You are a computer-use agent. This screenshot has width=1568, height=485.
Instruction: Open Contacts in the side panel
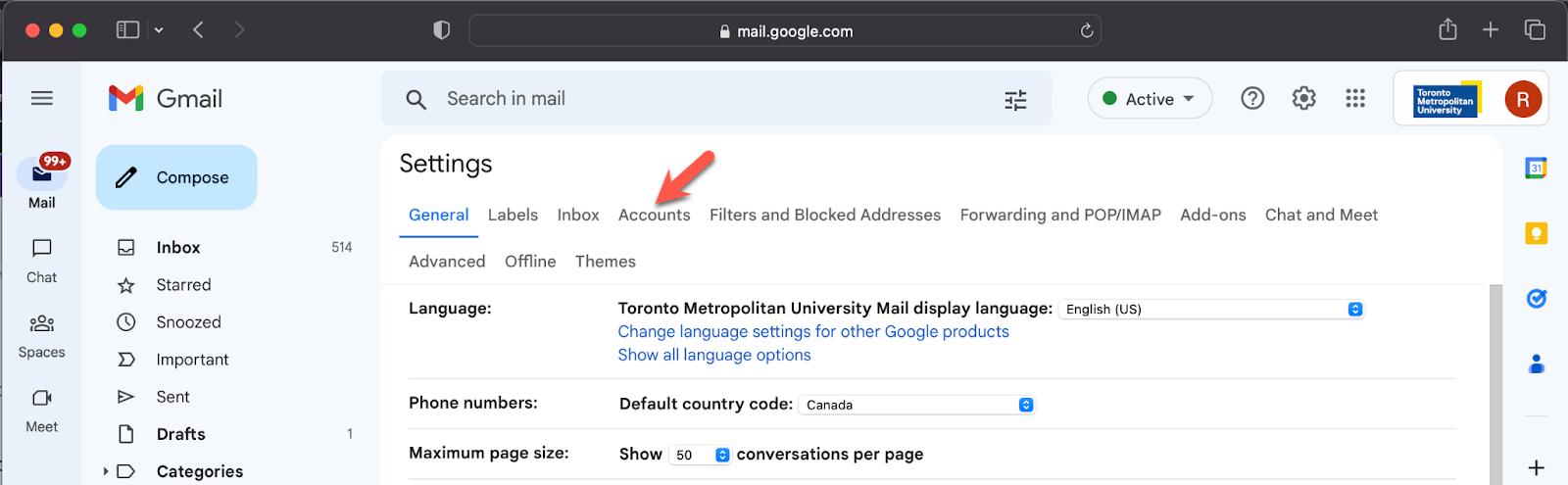(x=1536, y=364)
